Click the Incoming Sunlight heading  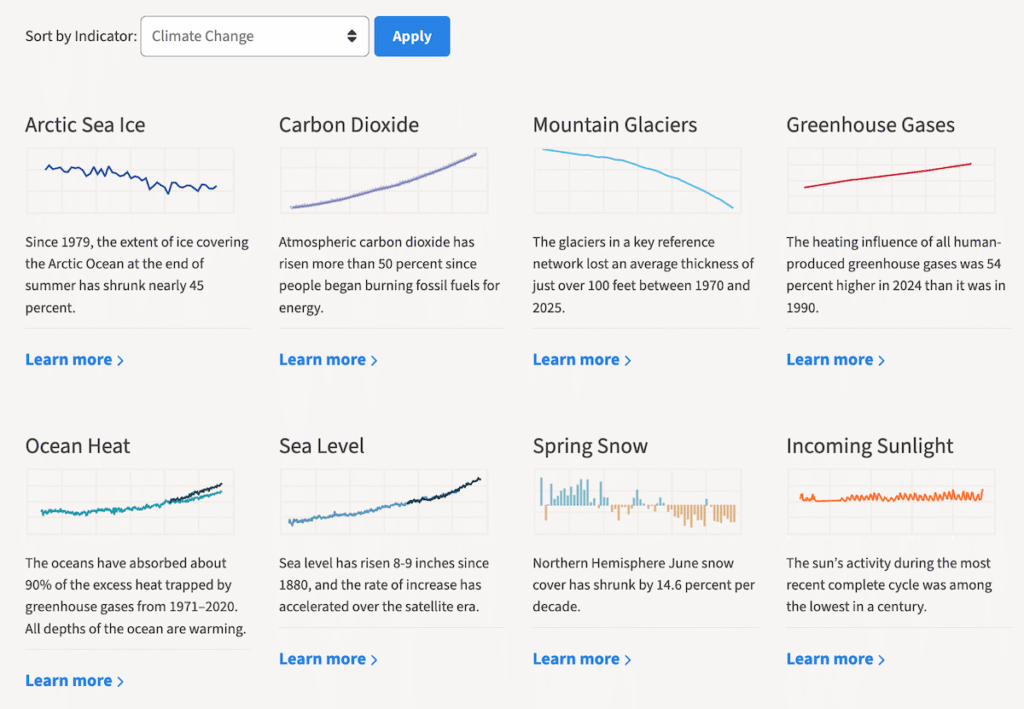[x=870, y=446]
